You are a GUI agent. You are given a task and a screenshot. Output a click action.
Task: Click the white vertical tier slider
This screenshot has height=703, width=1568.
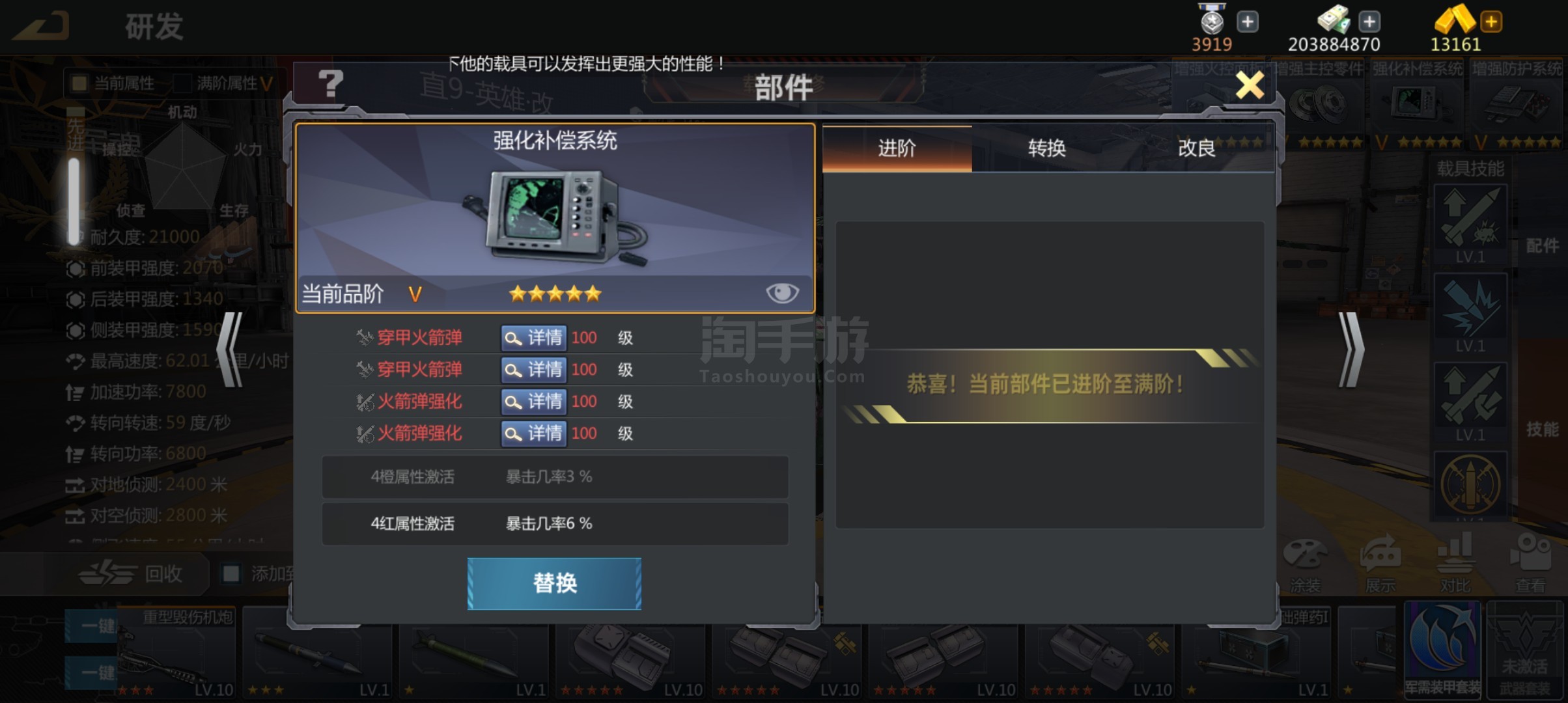[74, 202]
